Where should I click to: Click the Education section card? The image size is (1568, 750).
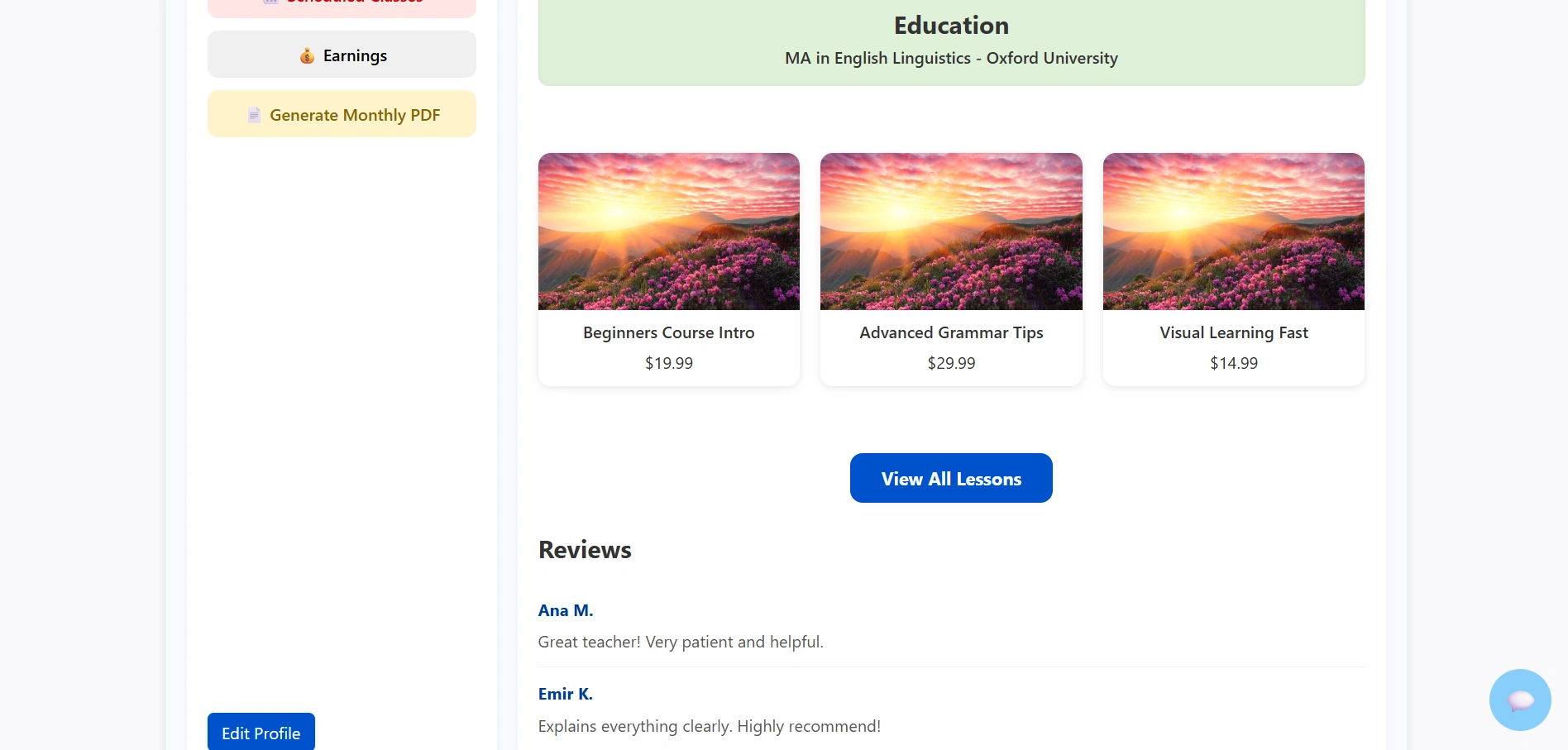tap(951, 41)
